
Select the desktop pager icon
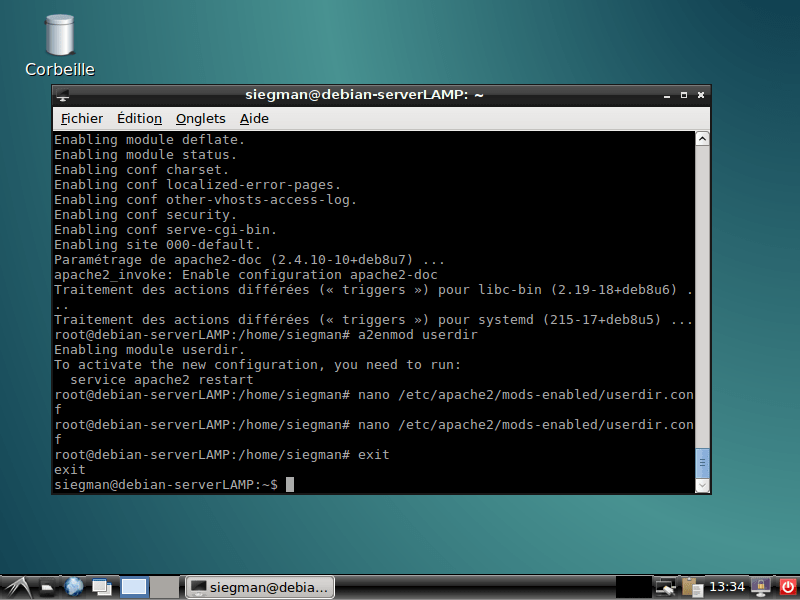coord(133,587)
